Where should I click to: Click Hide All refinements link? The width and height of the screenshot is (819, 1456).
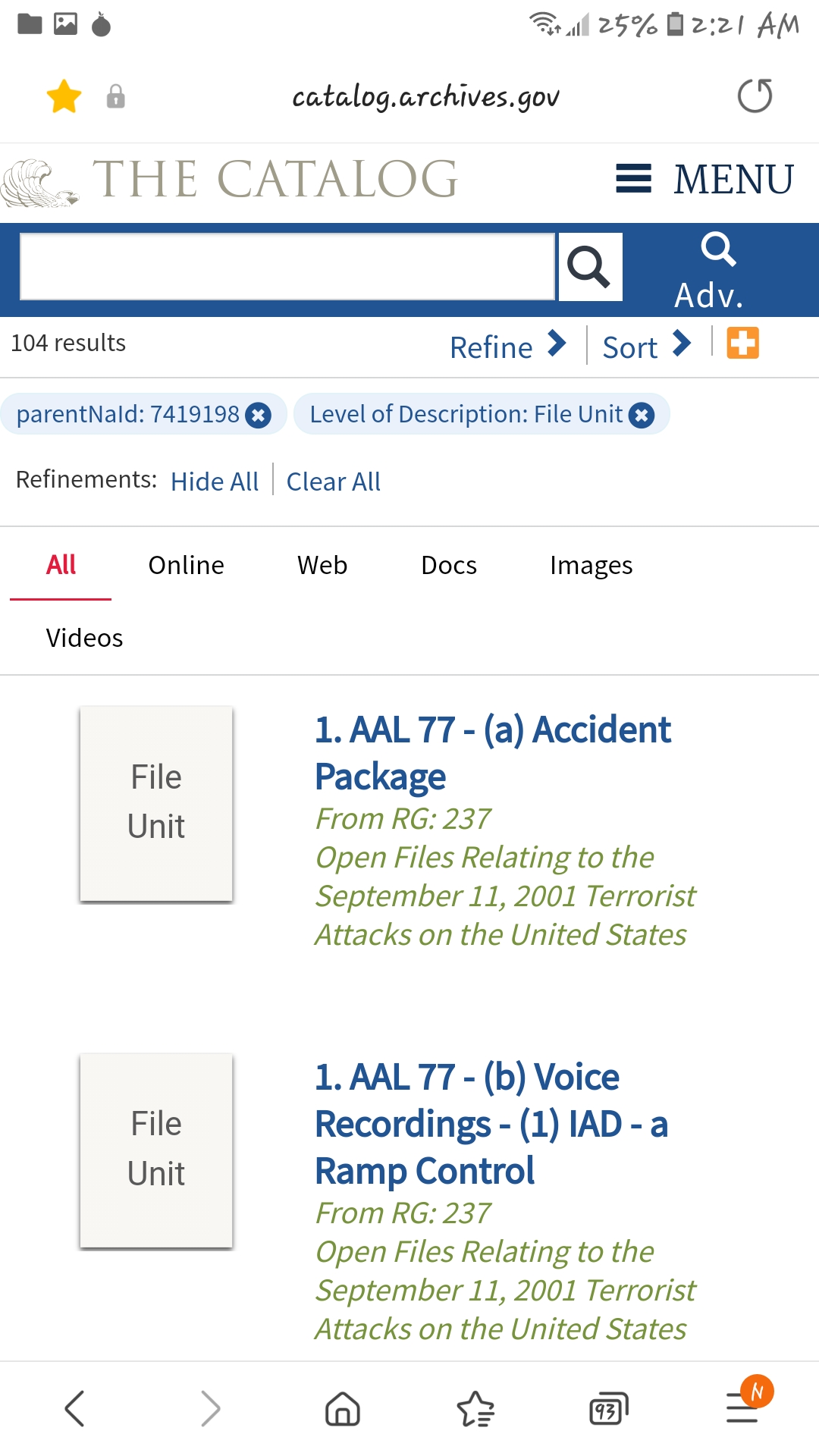[215, 482]
